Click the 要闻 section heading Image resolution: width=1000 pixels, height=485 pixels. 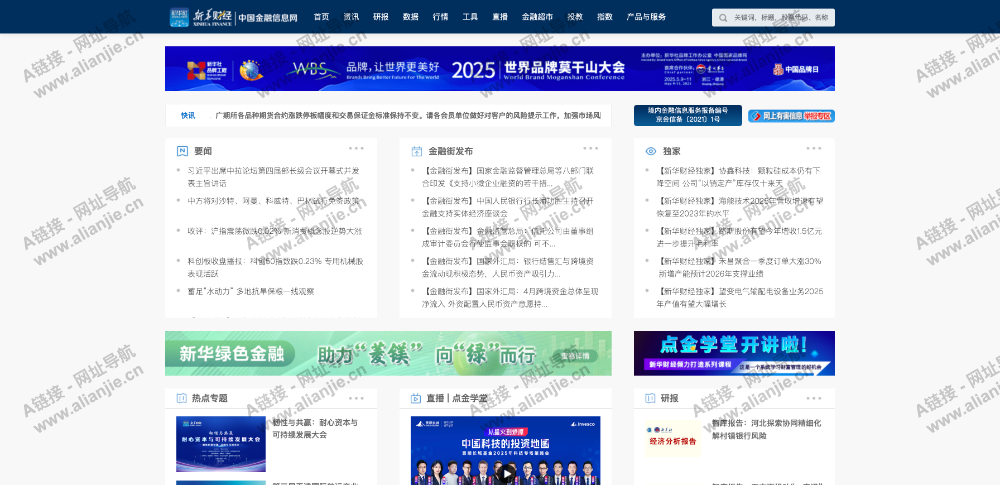(x=203, y=151)
